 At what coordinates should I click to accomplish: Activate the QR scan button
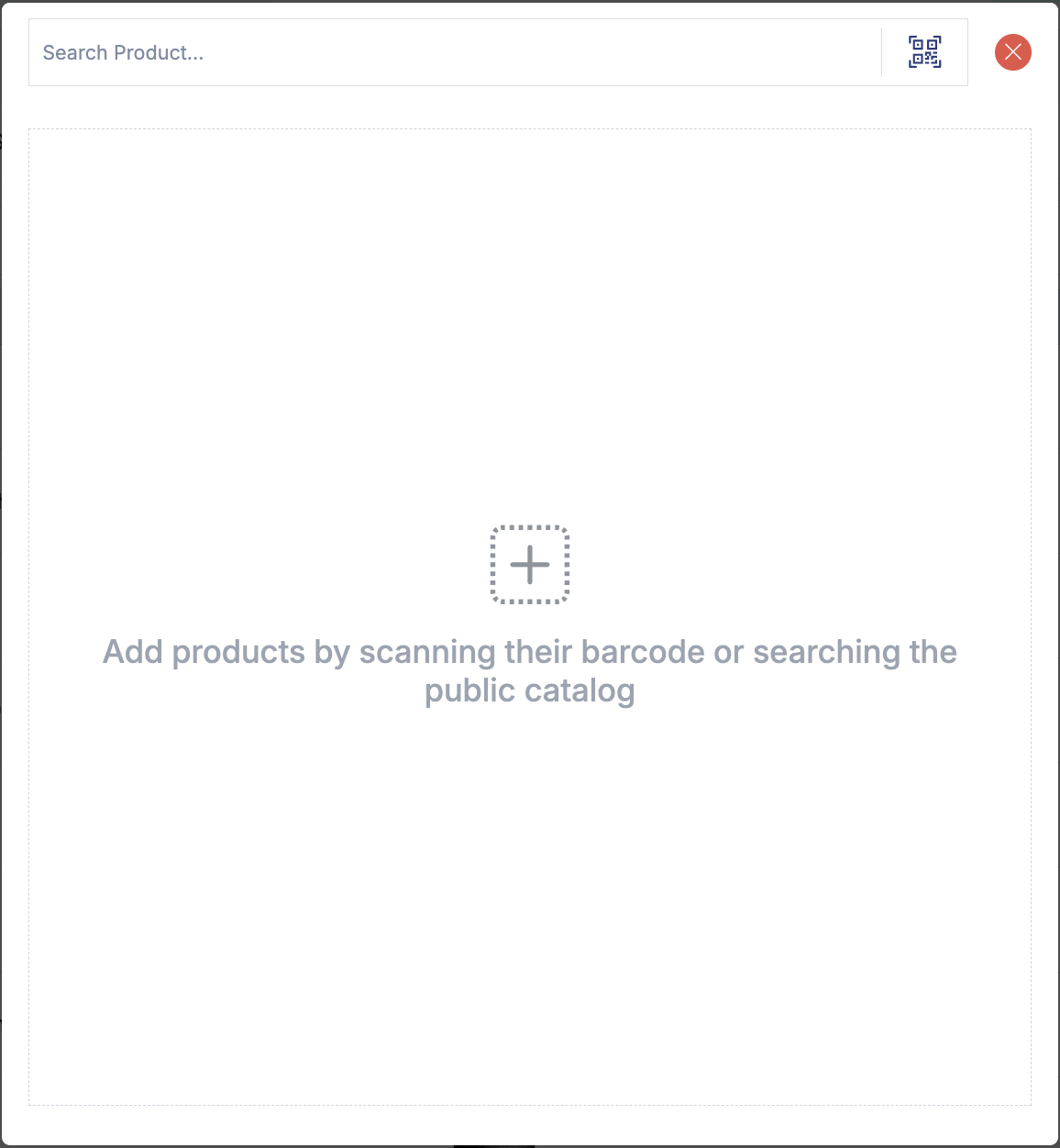924,52
